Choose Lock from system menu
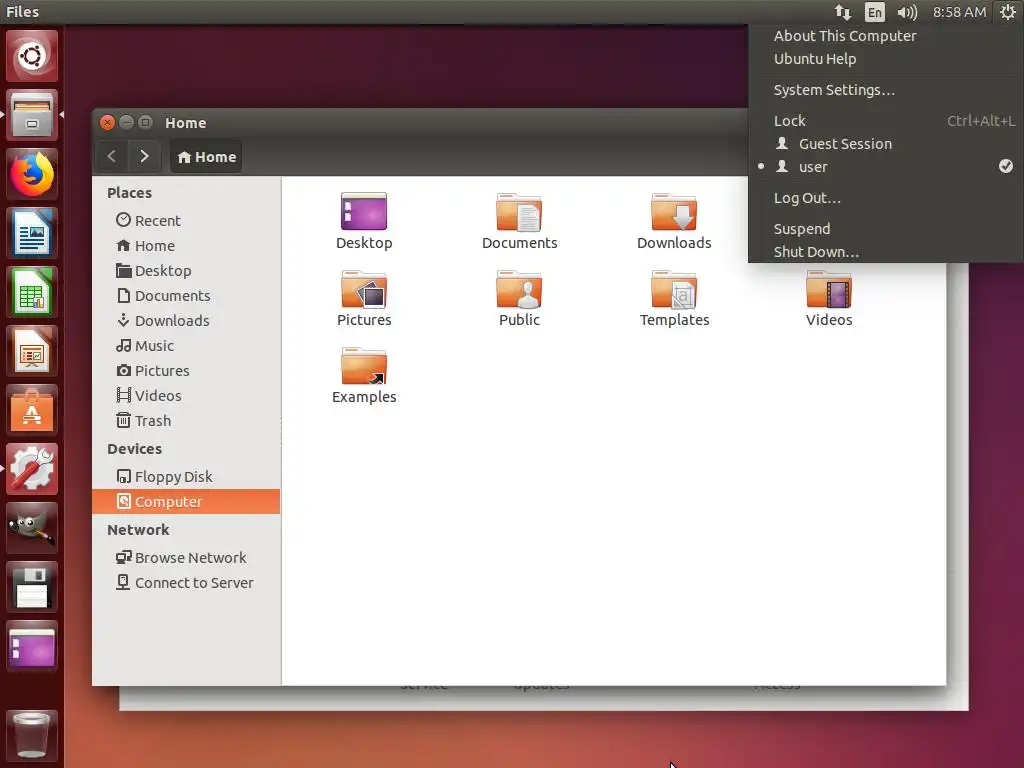Screen dimensions: 1024x768 886,121
